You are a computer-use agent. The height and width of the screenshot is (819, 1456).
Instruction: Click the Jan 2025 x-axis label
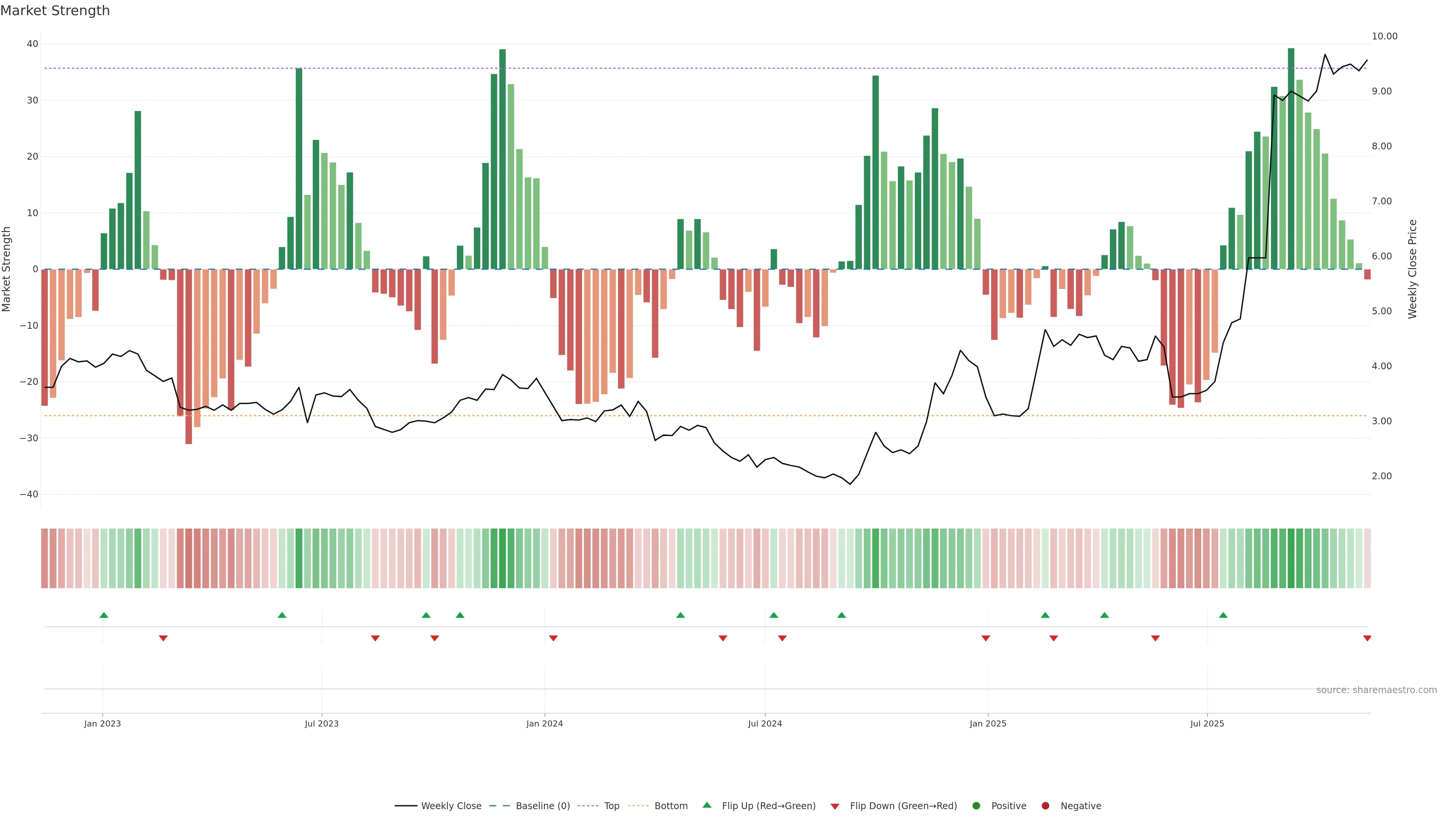(987, 723)
